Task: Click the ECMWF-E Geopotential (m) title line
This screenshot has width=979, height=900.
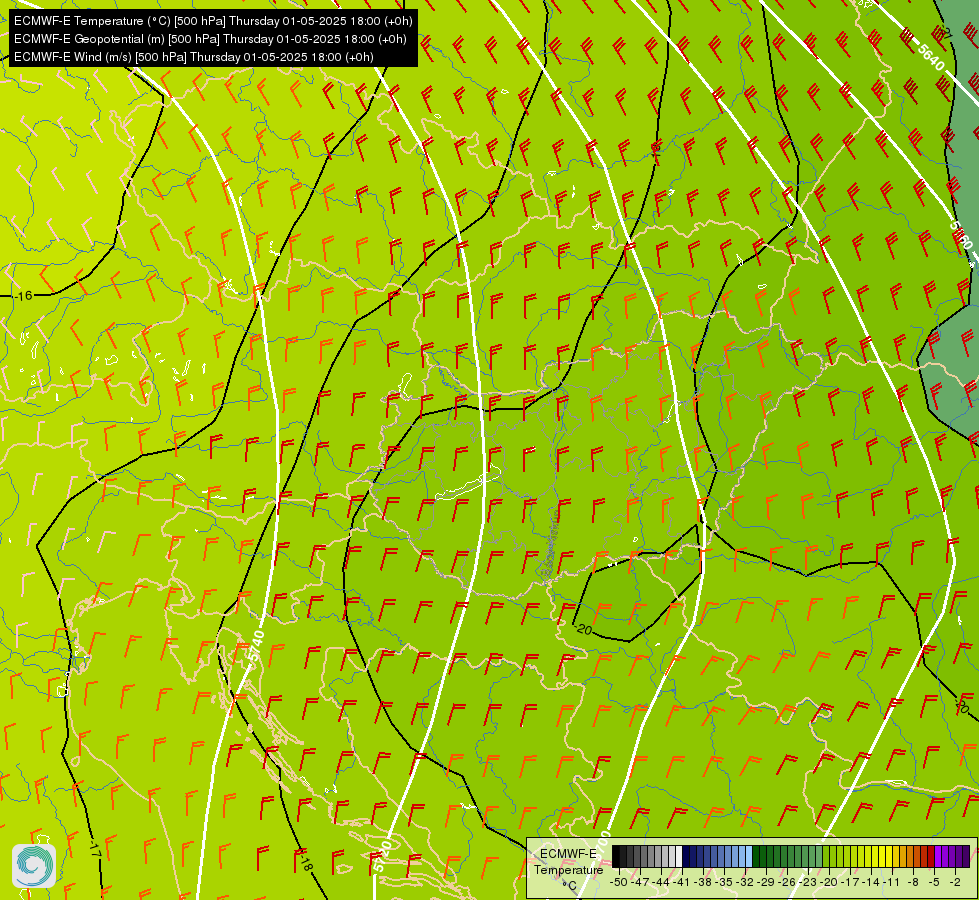Action: pyautogui.click(x=210, y=39)
